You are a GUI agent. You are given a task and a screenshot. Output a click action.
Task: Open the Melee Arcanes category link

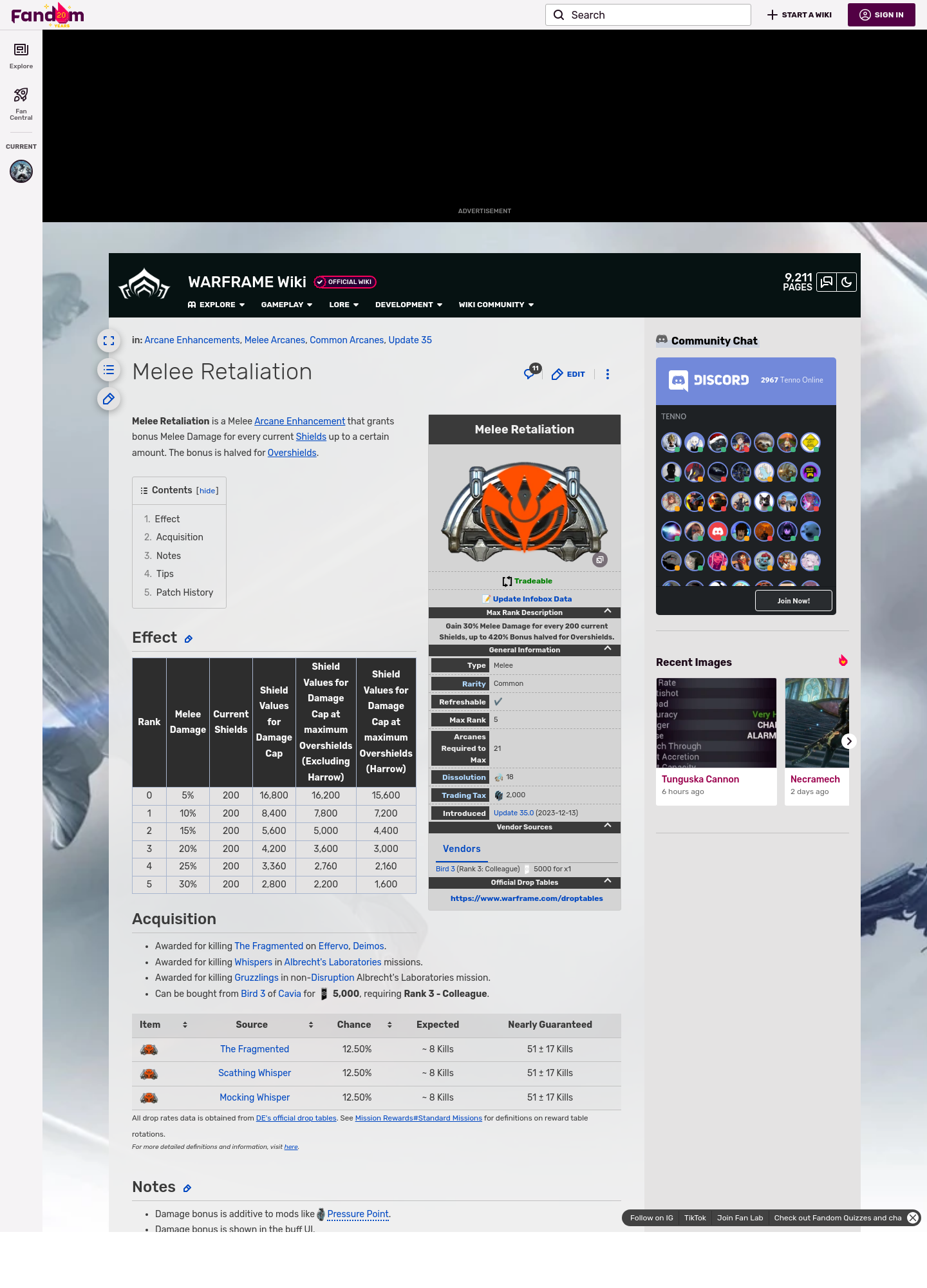[x=275, y=340]
